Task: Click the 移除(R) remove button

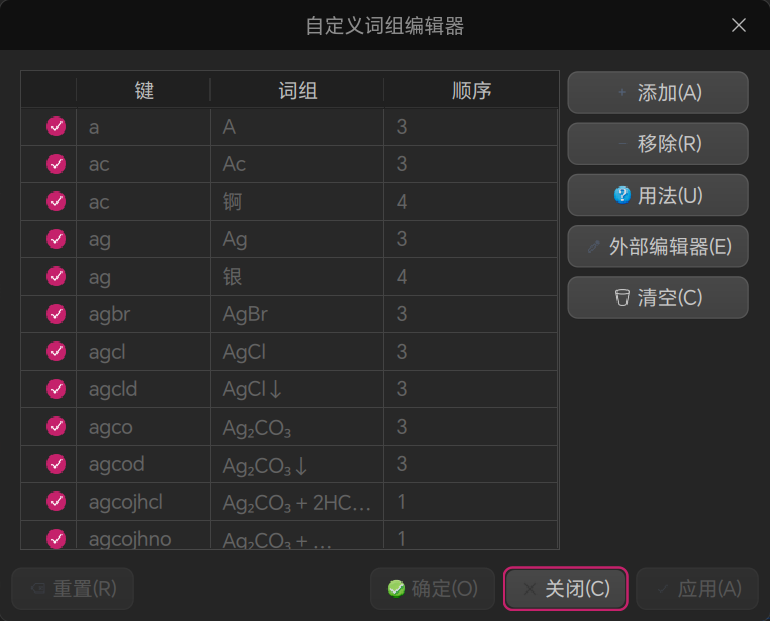Action: [658, 144]
